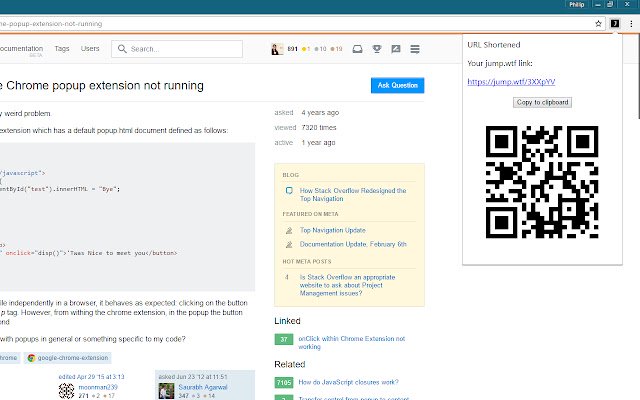The height and width of the screenshot is (400, 640).
Task: Click the address bar URL text
Action: click(x=51, y=24)
